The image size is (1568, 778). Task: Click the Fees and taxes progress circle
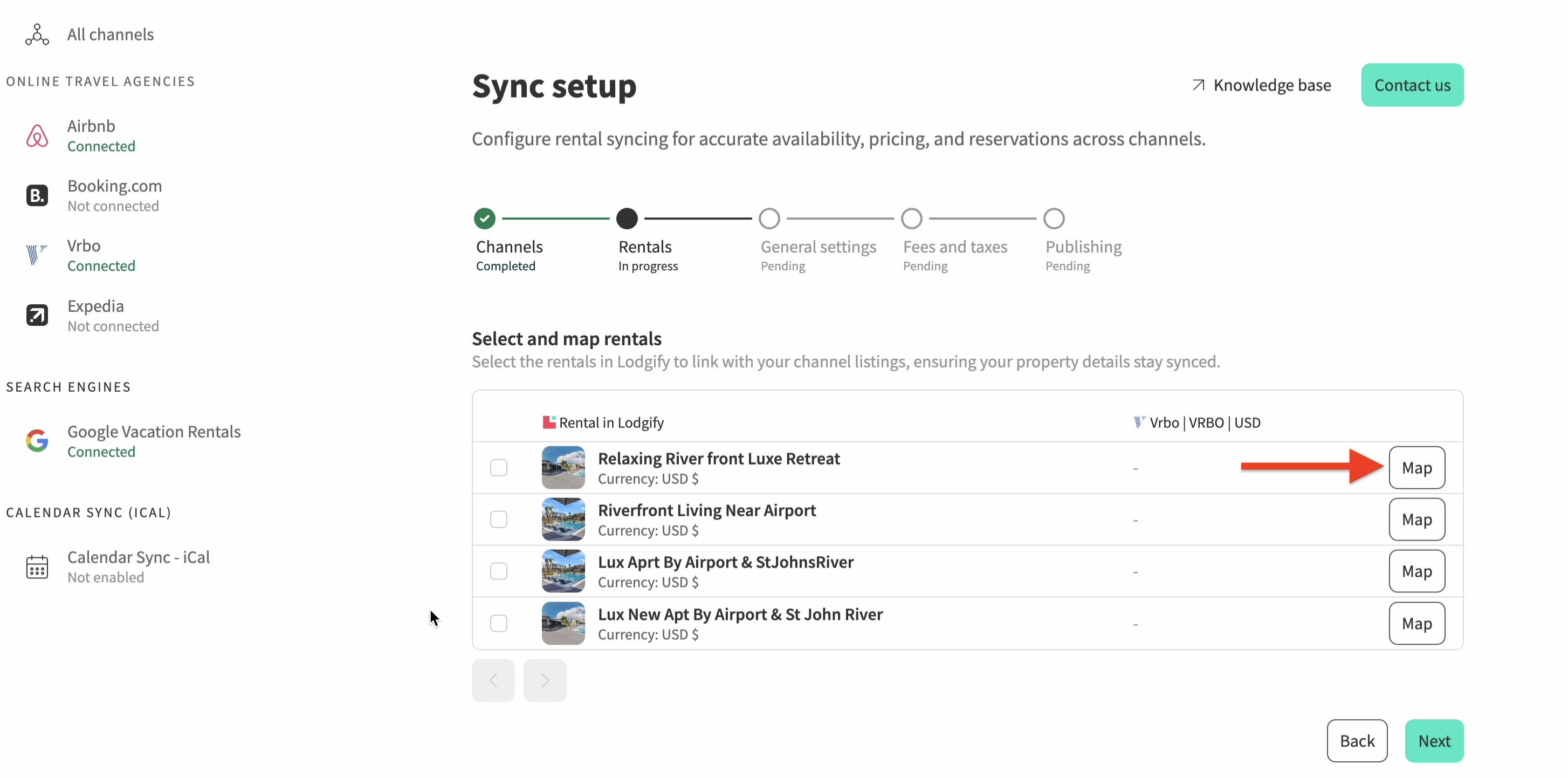pos(911,219)
